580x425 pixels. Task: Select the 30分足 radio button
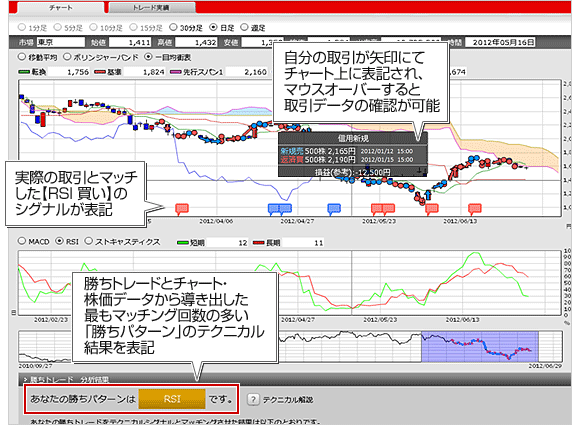(173, 27)
